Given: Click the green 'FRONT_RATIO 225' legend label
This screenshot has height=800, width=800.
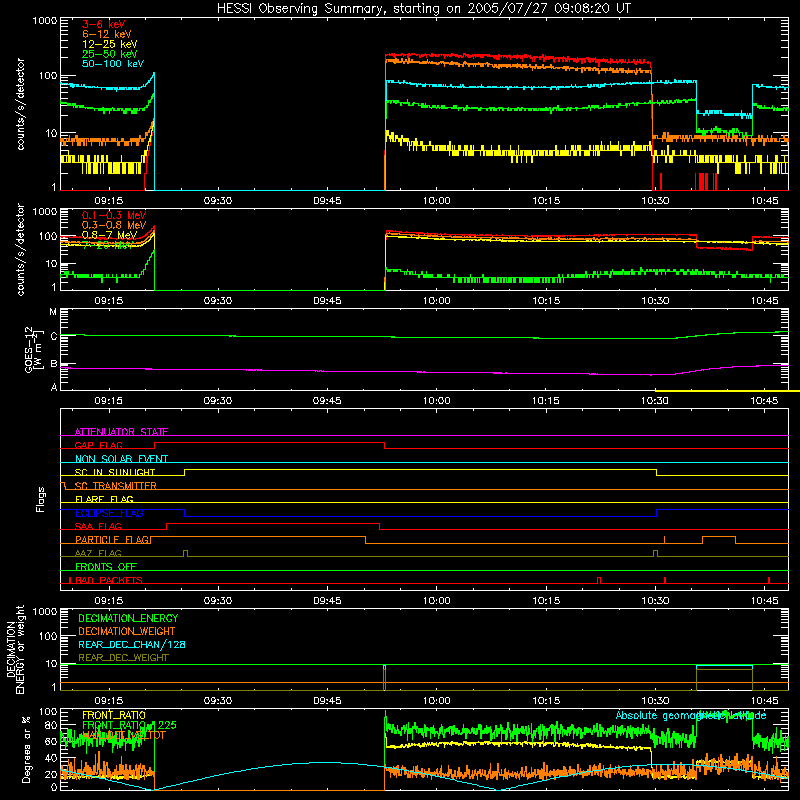Looking at the screenshot, I should click(129, 725).
